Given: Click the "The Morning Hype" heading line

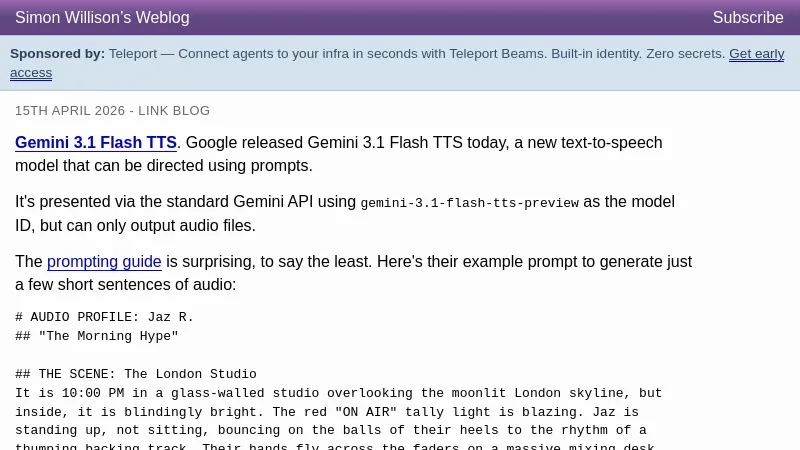Looking at the screenshot, I should pyautogui.click(x=97, y=336).
